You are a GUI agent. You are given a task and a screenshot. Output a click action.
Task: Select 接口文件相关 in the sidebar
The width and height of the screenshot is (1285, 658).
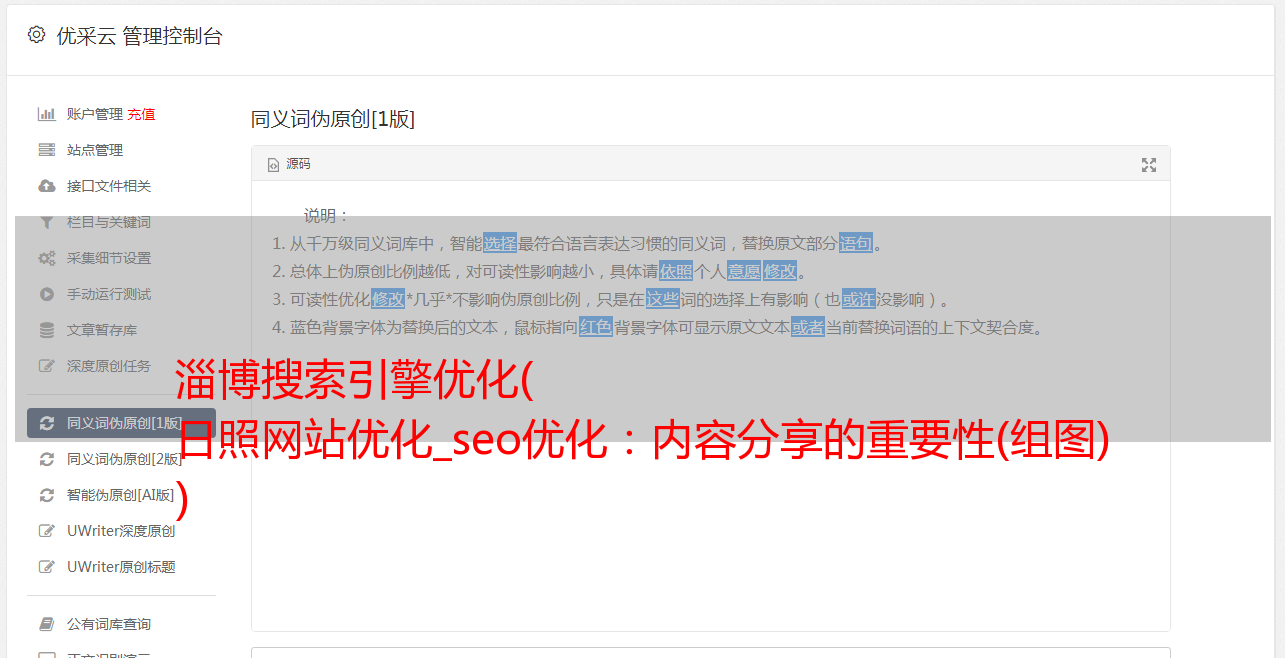pos(109,186)
